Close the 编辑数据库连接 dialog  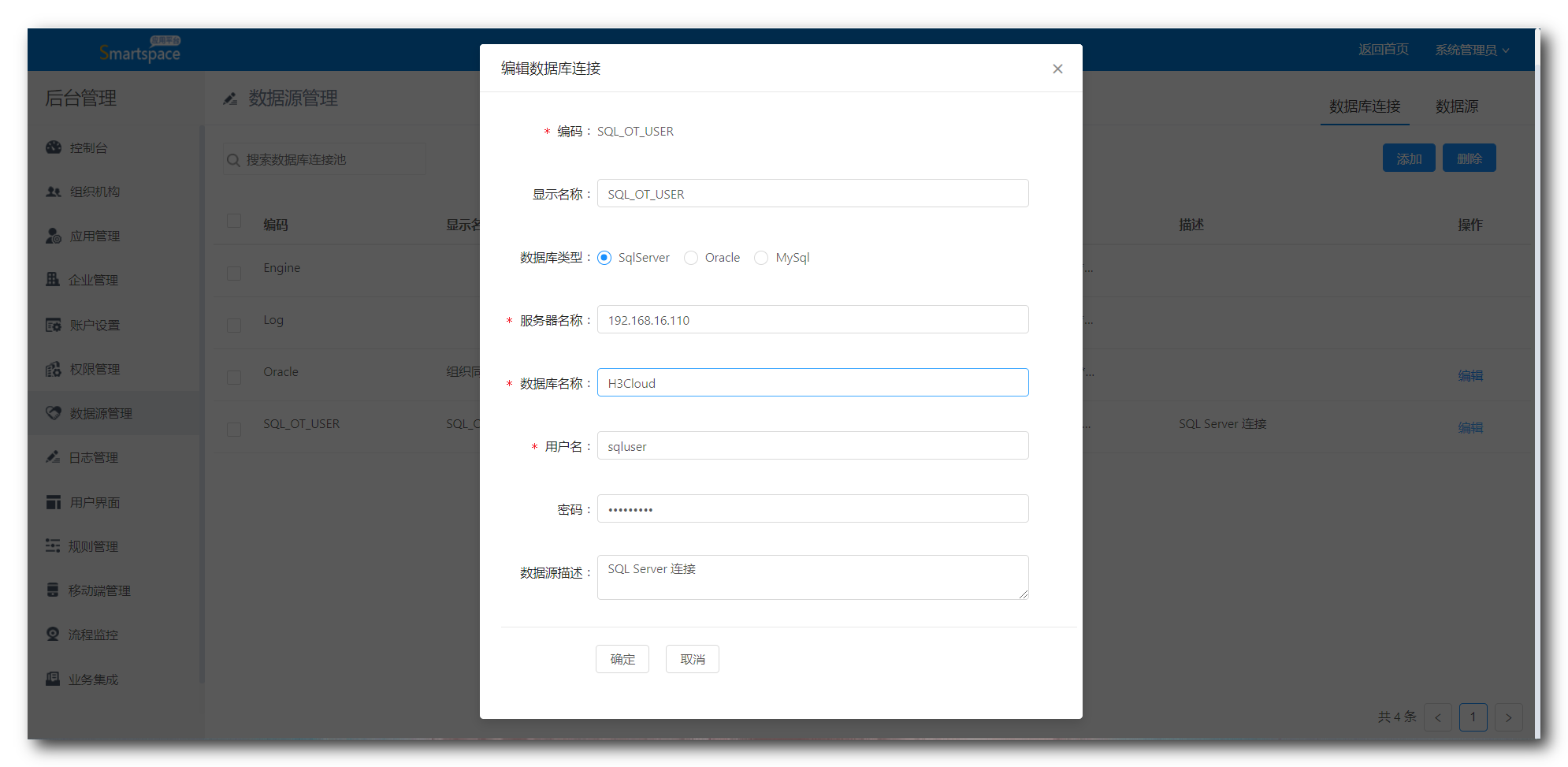[1057, 69]
